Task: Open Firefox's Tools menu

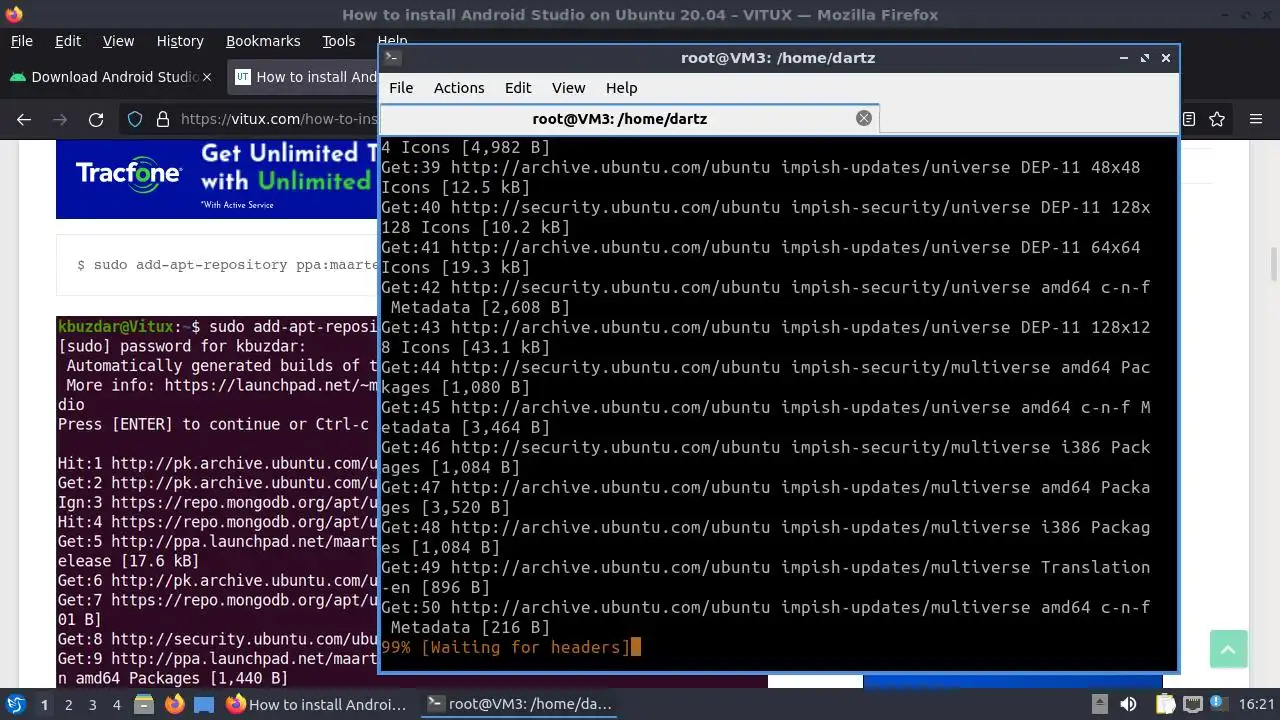Action: (339, 41)
